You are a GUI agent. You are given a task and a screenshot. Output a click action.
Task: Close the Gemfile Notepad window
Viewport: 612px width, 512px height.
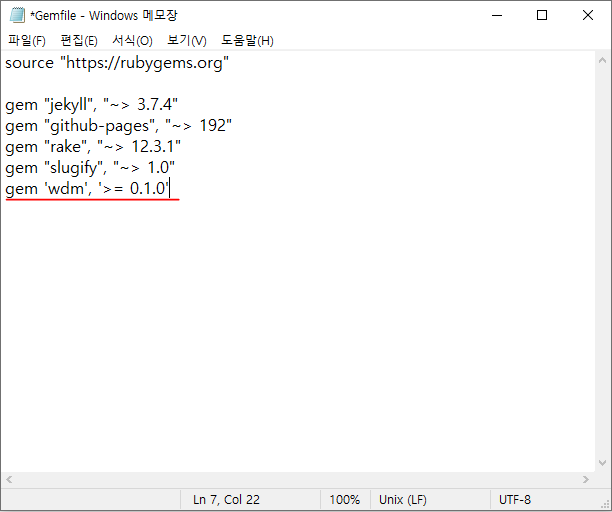(588, 16)
